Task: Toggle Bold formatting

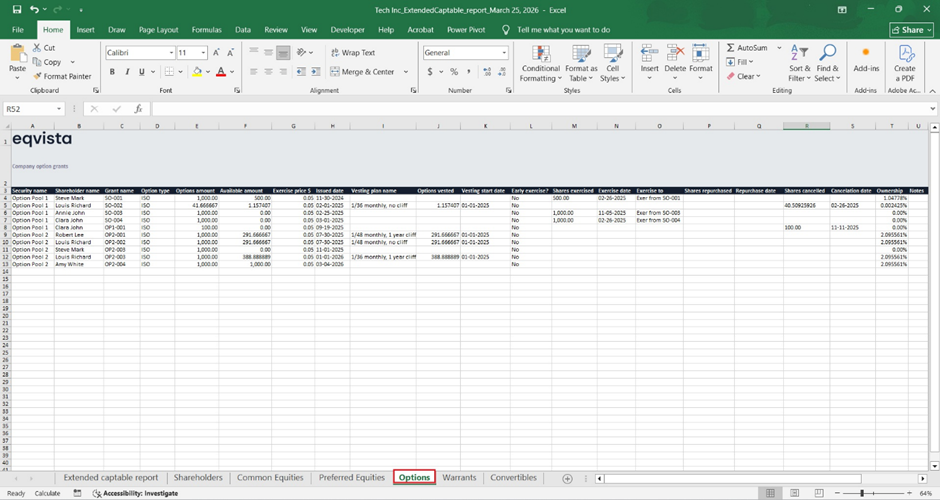Action: [x=113, y=72]
